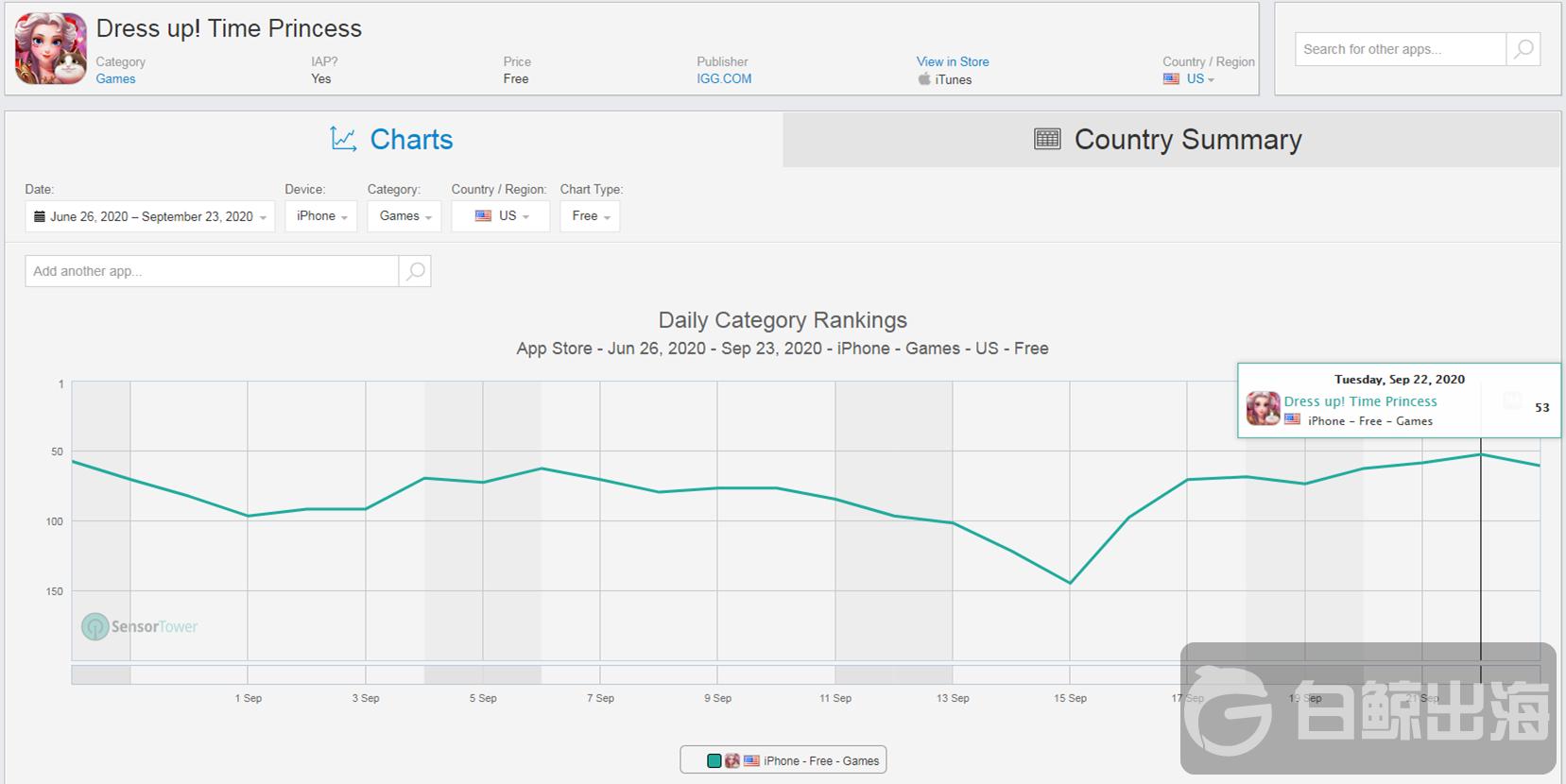Click the calendar icon in date picker
Image resolution: width=1566 pixels, height=784 pixels.
(40, 216)
